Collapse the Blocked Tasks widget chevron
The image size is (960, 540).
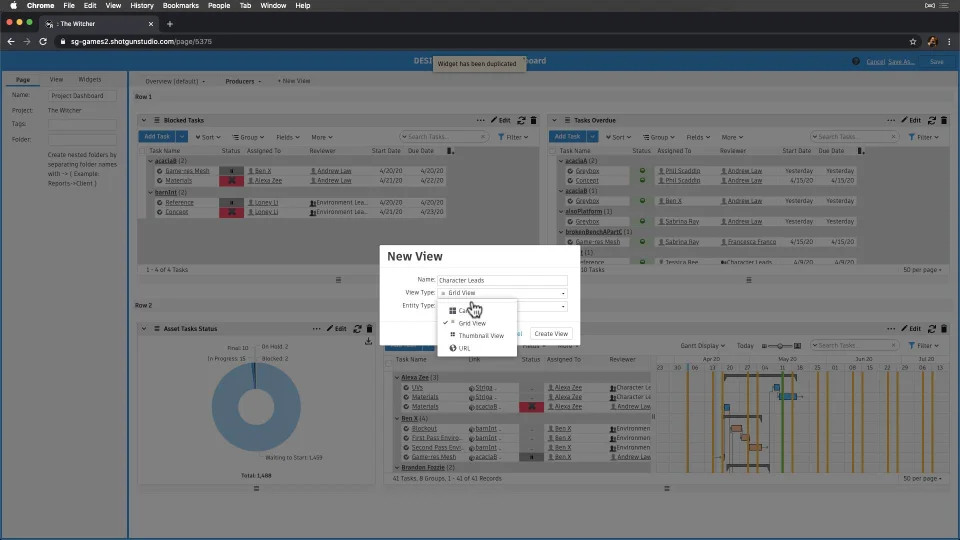pyautogui.click(x=144, y=121)
